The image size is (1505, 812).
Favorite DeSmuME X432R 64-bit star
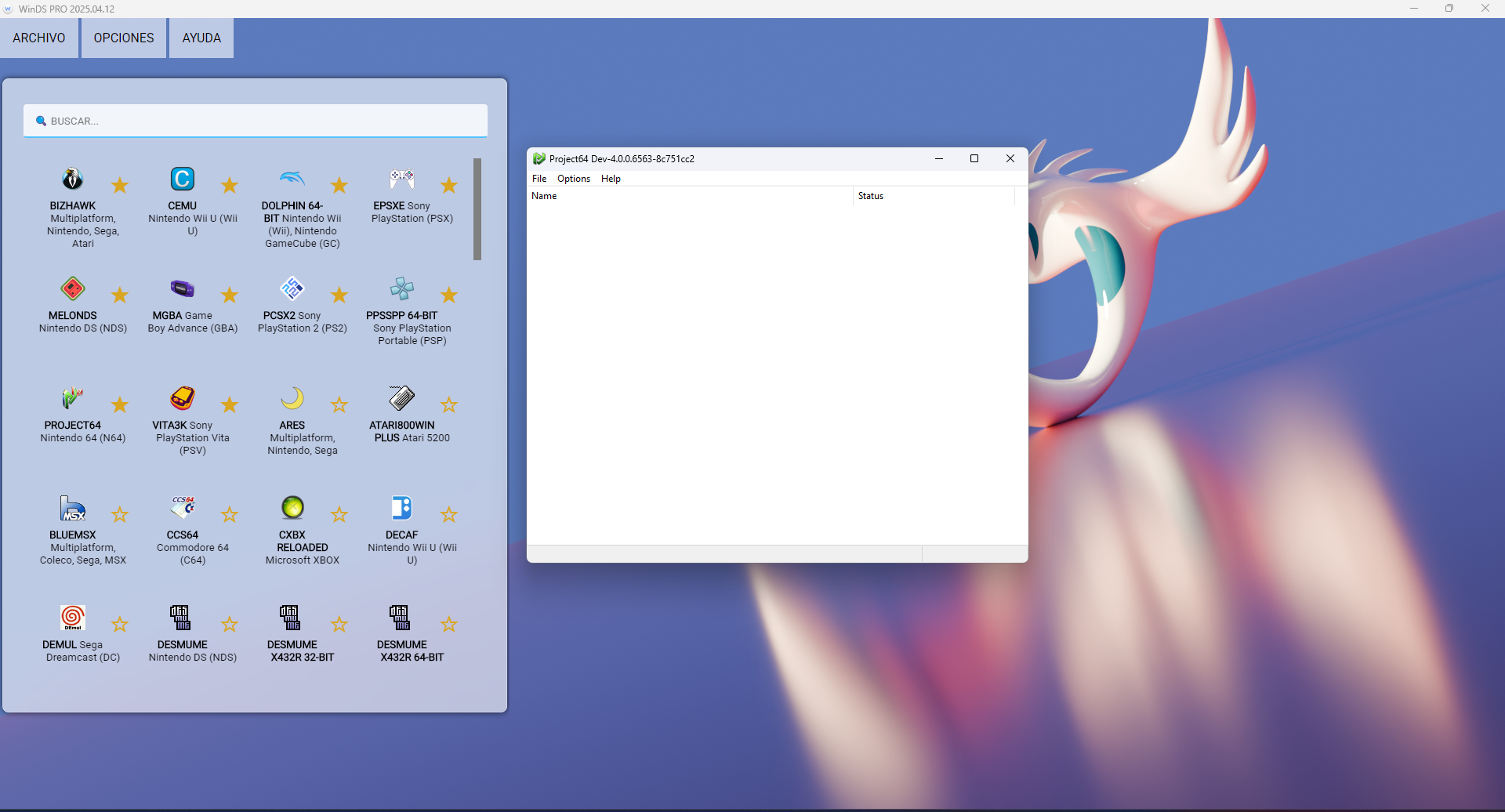[x=449, y=624]
